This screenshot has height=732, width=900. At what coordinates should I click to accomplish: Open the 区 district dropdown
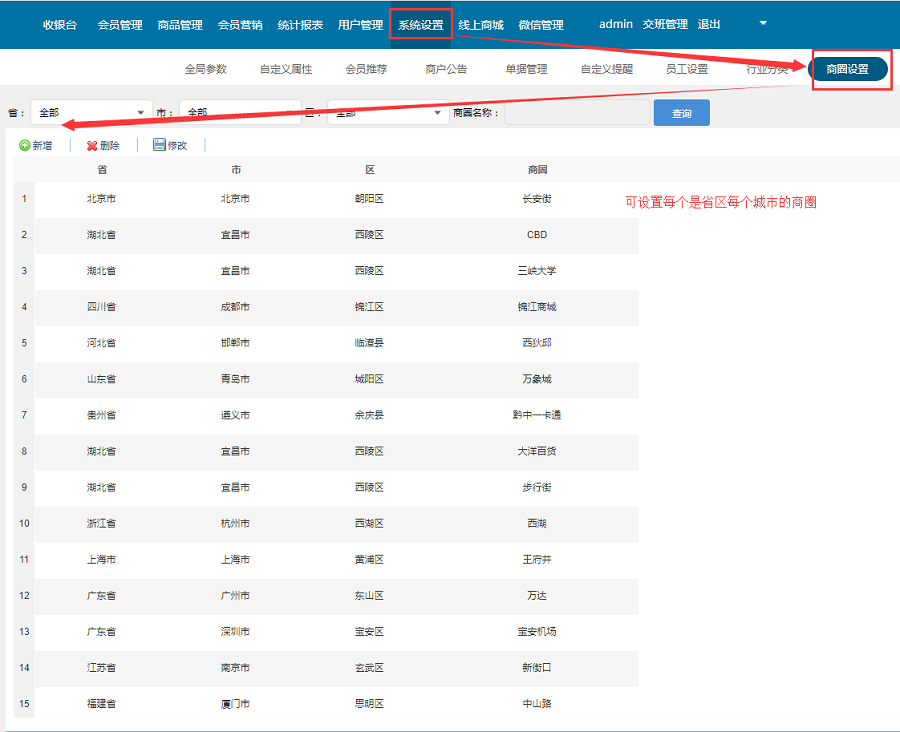pos(387,113)
